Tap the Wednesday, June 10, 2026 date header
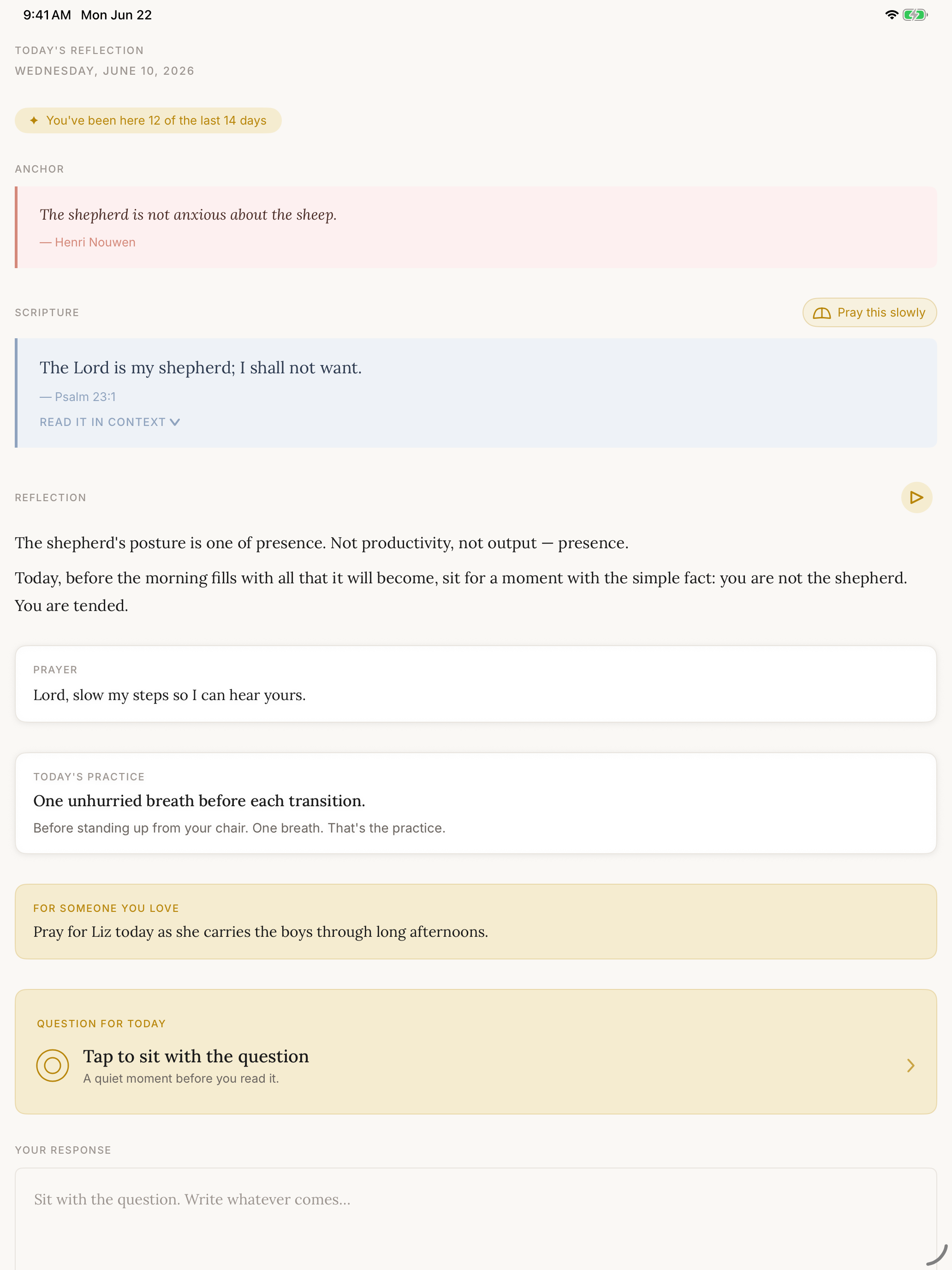The width and height of the screenshot is (952, 1270). pos(104,71)
